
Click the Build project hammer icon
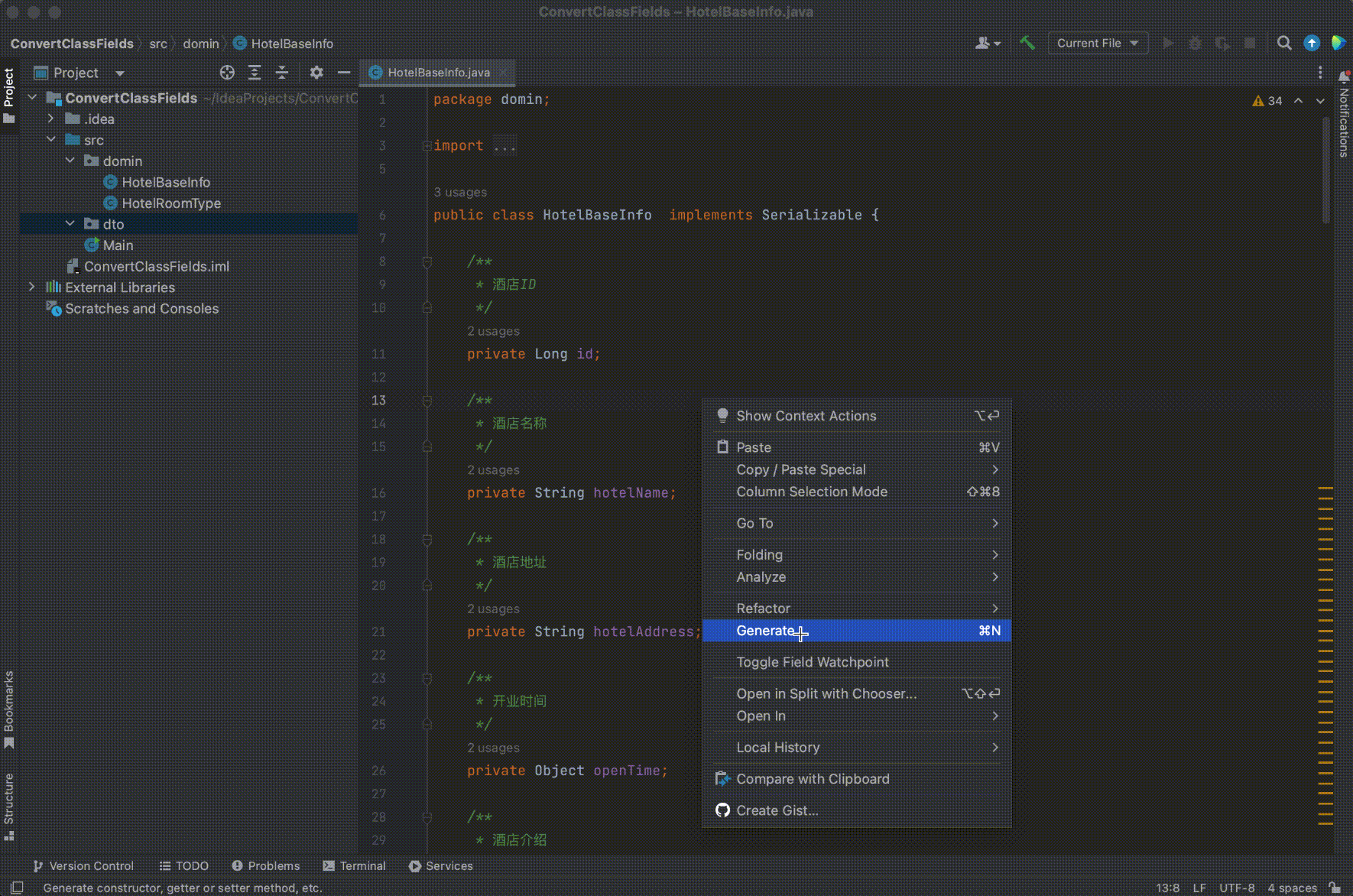[x=1027, y=43]
